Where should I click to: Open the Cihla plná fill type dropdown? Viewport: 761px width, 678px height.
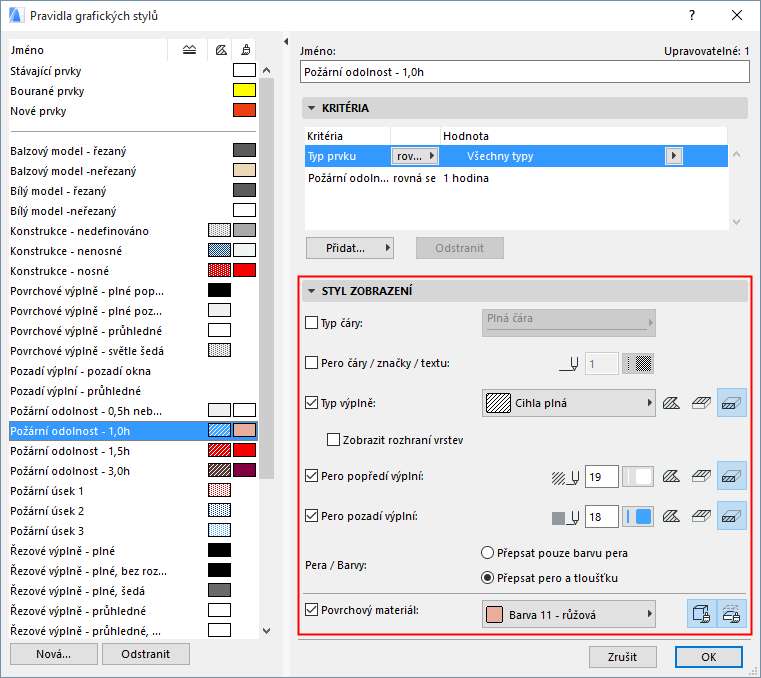coord(569,403)
